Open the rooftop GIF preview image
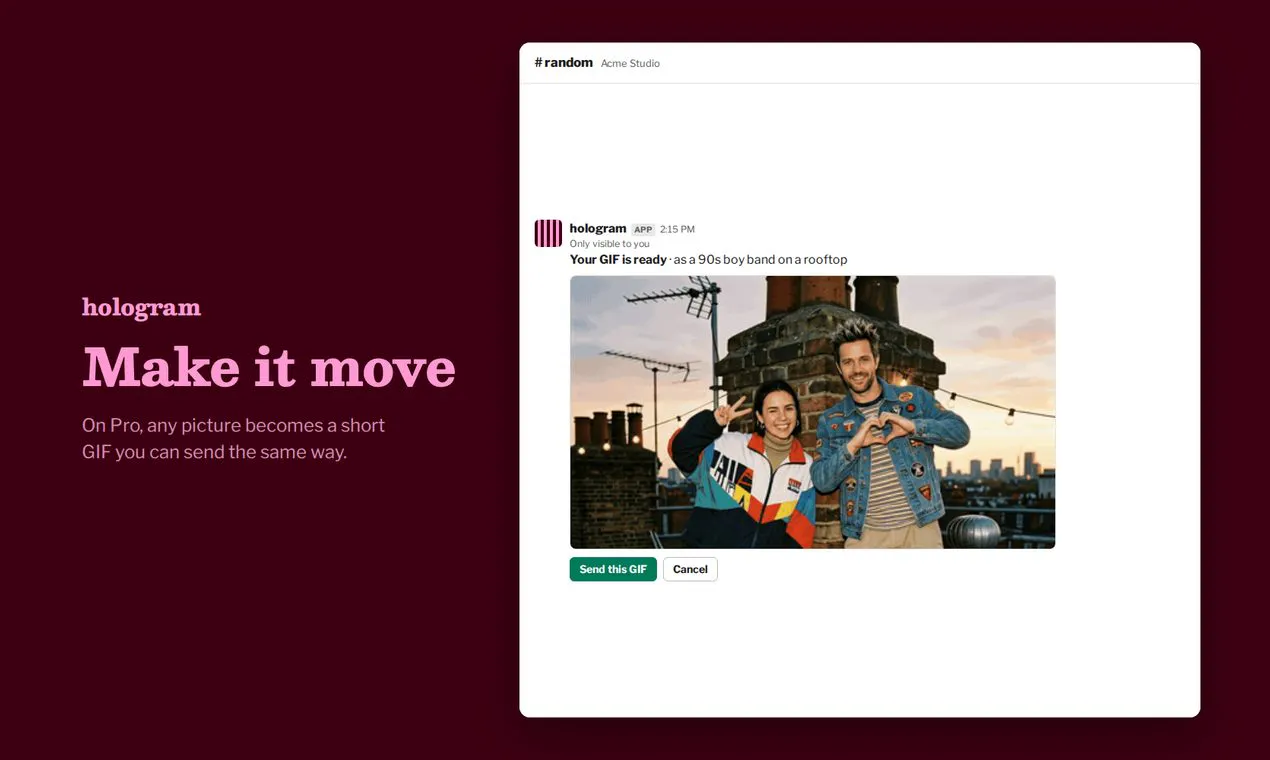1270x760 pixels. click(x=812, y=412)
